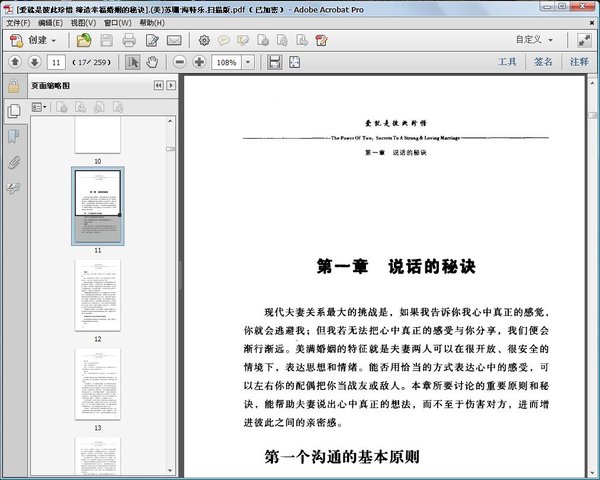Click the edit text pencil icon
Image resolution: width=600 pixels, height=480 pixels.
152,40
